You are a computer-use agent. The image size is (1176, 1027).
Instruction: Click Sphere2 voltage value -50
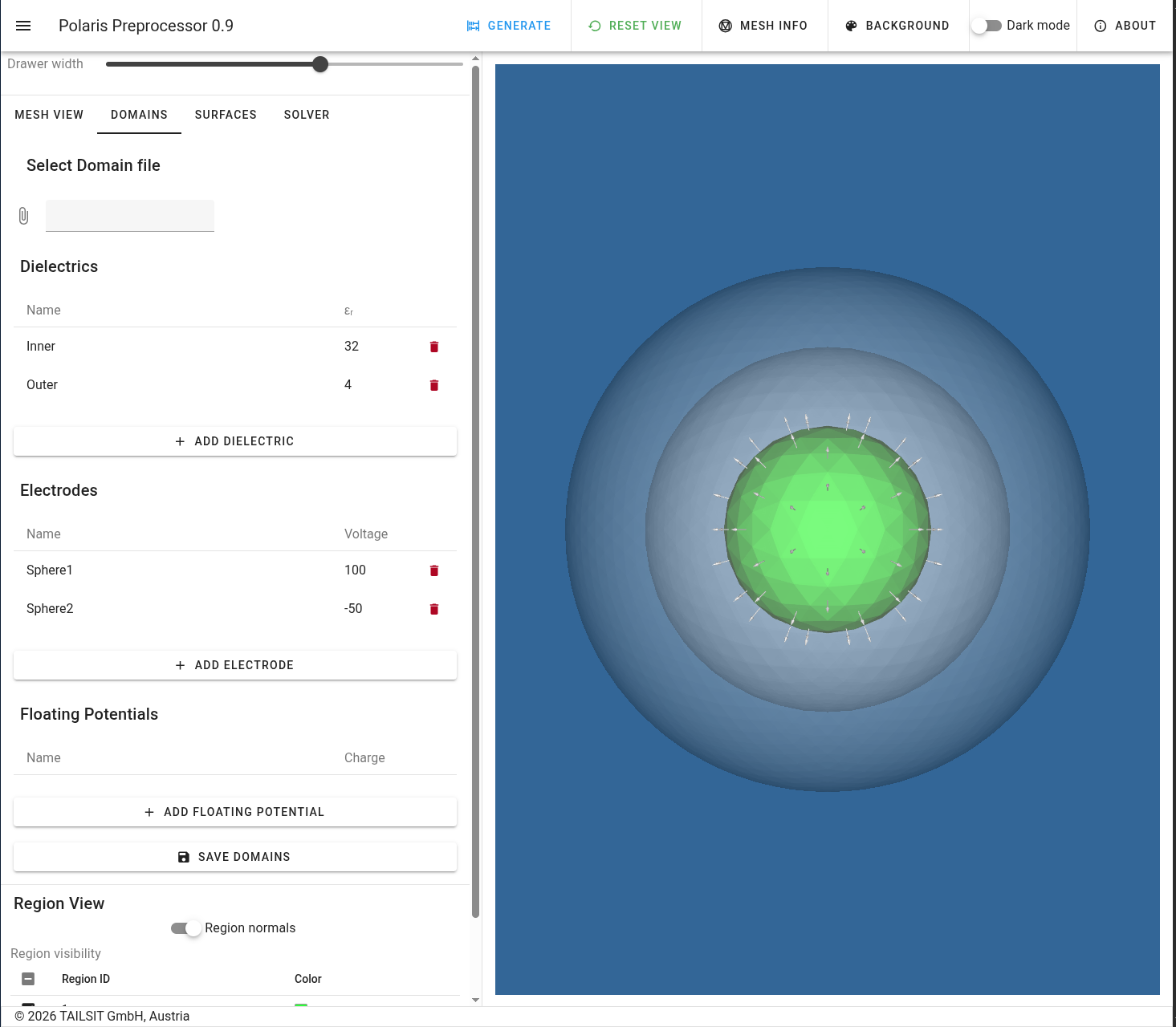353,609
